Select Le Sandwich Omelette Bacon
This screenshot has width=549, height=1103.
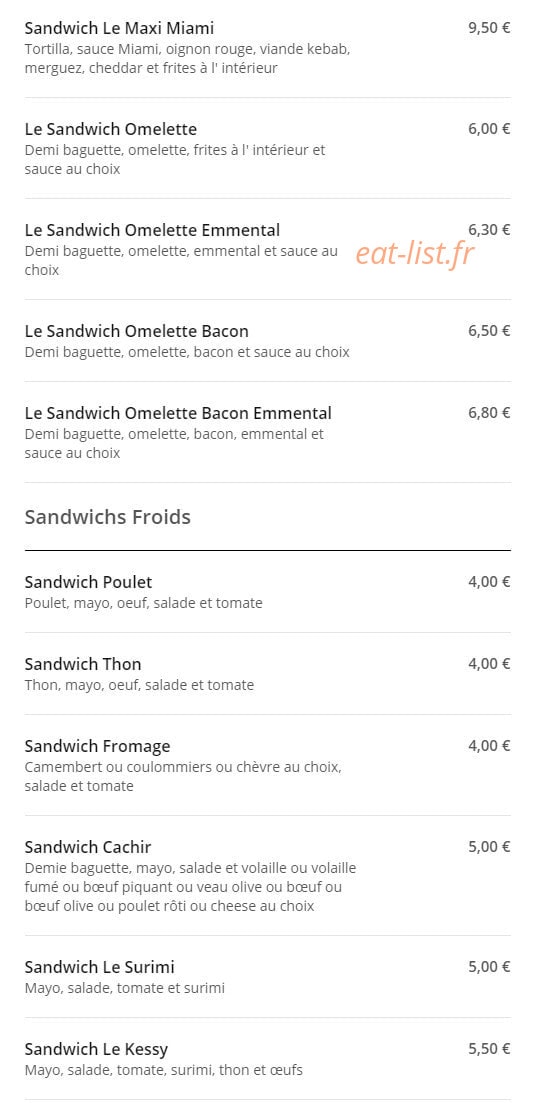tap(267, 340)
